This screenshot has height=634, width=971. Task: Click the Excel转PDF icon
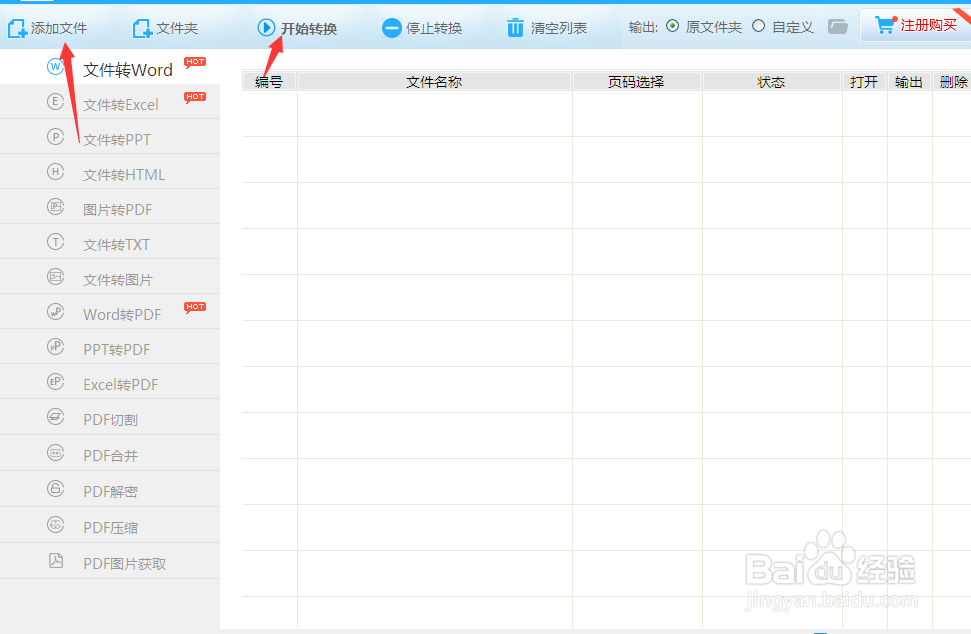(55, 381)
